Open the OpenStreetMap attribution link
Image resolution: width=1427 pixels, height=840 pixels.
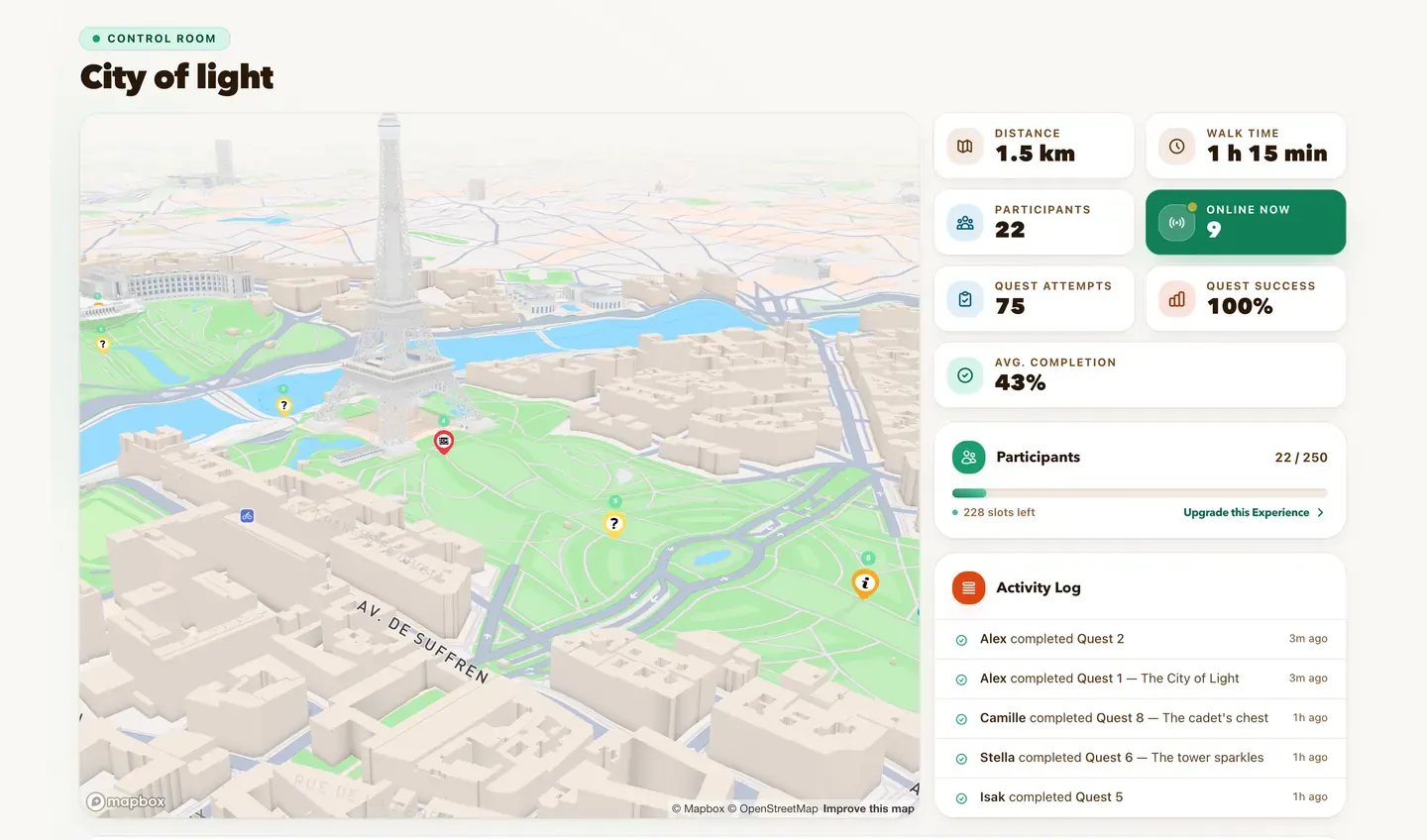(773, 808)
